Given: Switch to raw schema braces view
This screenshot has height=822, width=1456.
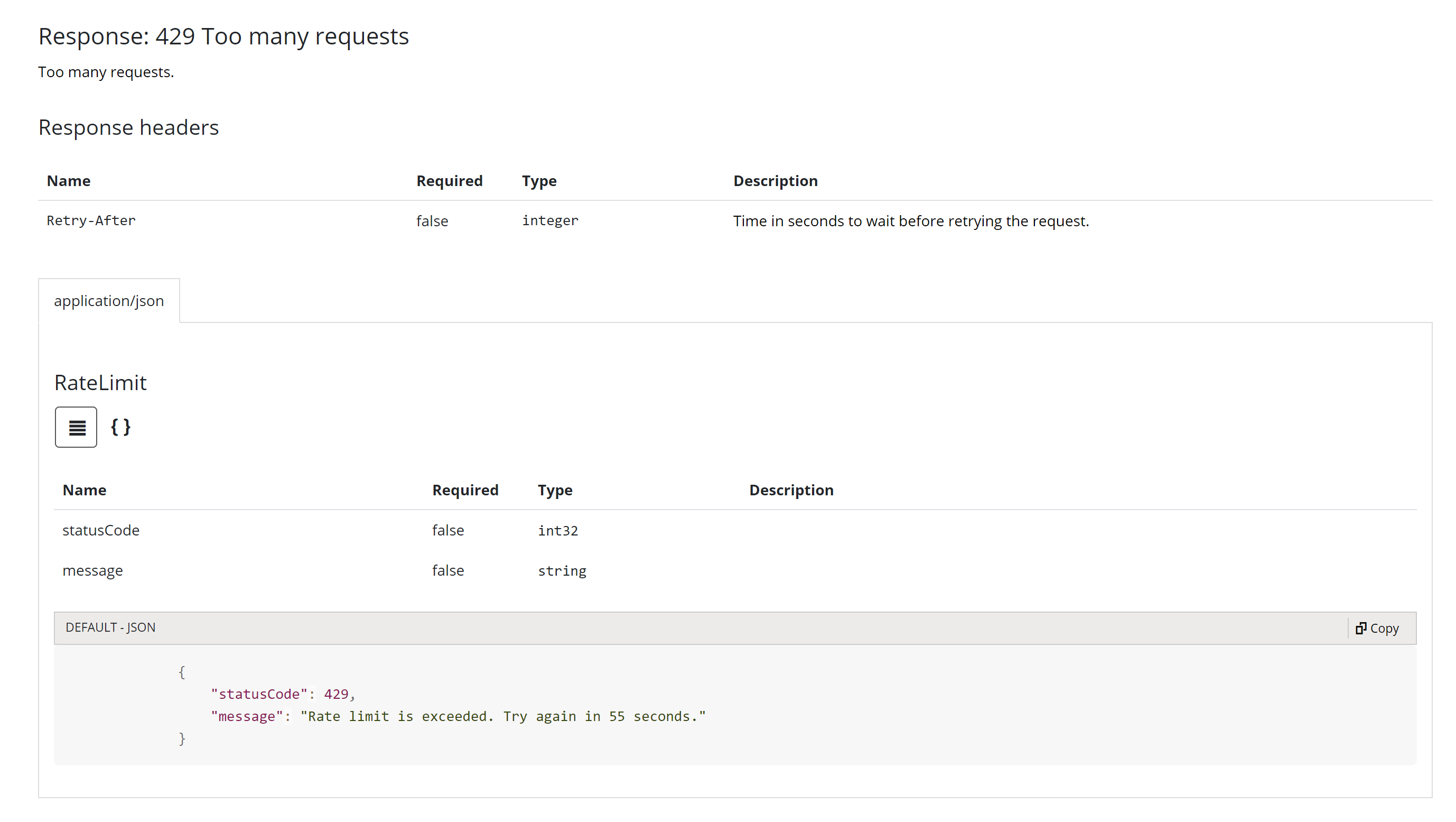Looking at the screenshot, I should (x=120, y=427).
